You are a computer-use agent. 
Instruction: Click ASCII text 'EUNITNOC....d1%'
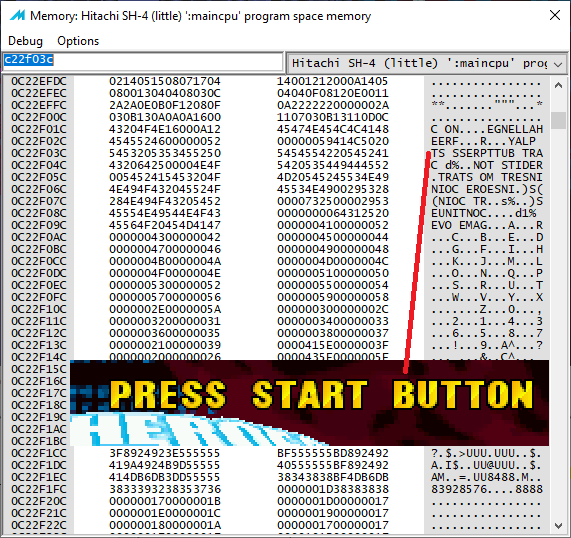[483, 213]
